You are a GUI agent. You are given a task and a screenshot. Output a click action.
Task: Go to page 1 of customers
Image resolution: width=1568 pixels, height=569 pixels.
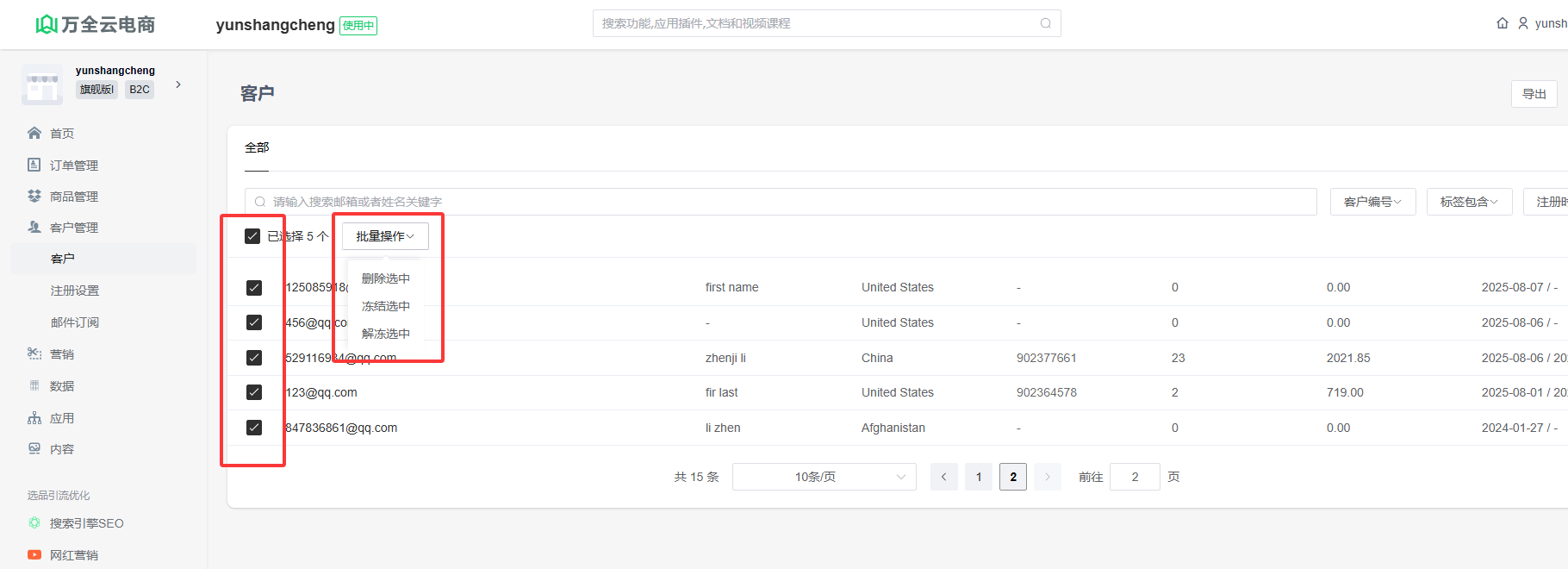pos(979,477)
